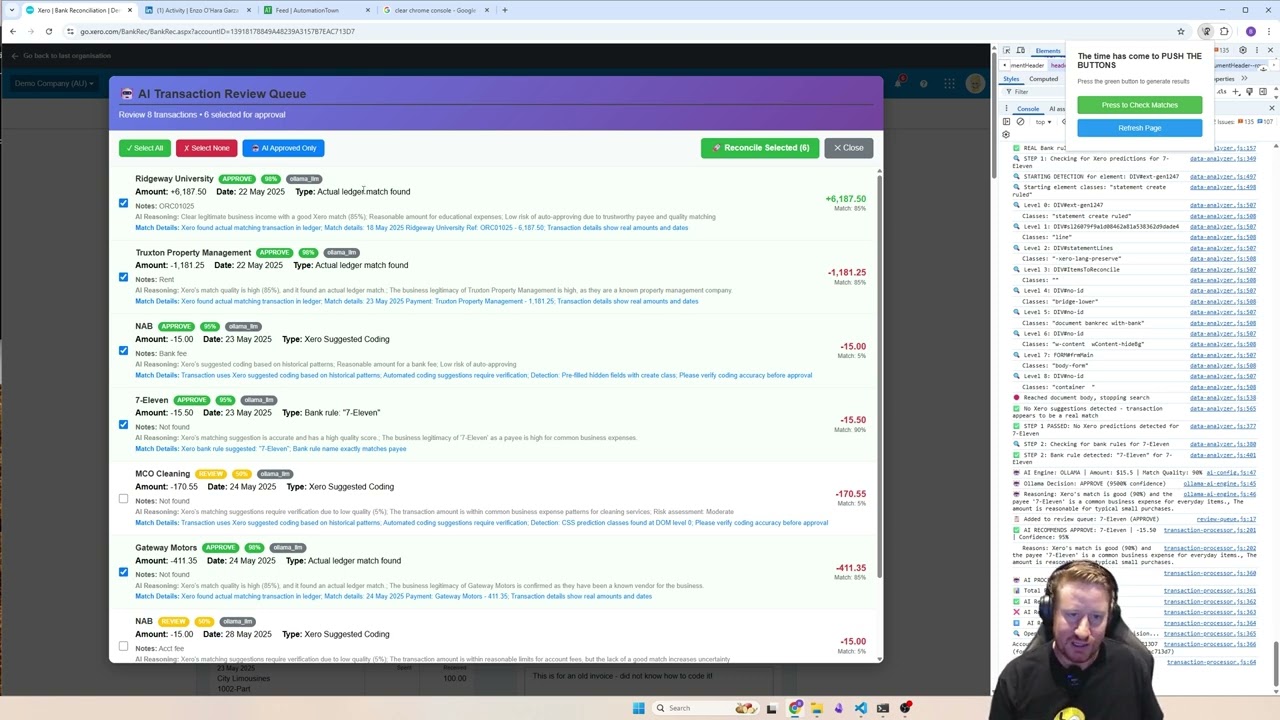Image resolution: width=1280 pixels, height=720 pixels.
Task: Click Press to Check Matches green button
Action: tap(1139, 105)
